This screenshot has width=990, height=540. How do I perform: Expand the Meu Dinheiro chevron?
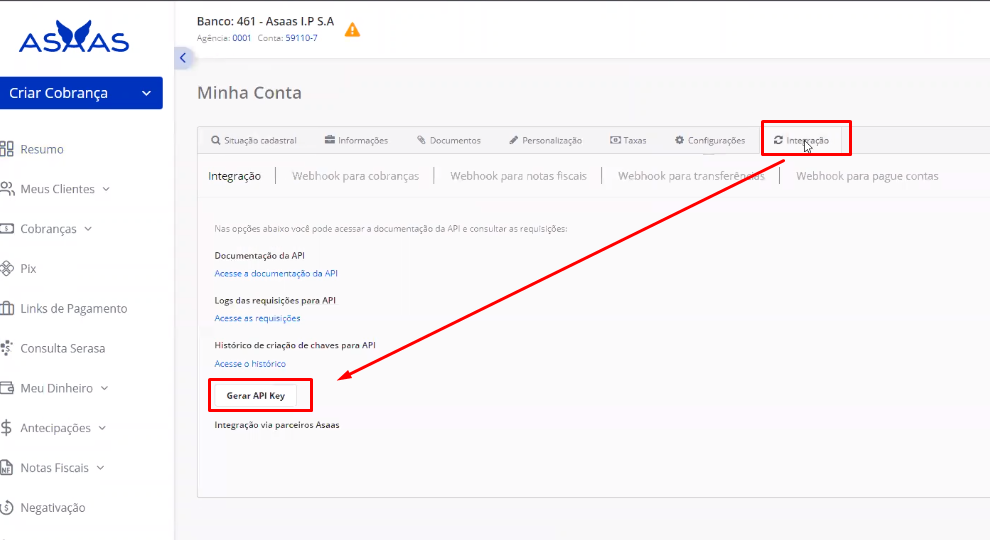click(104, 388)
